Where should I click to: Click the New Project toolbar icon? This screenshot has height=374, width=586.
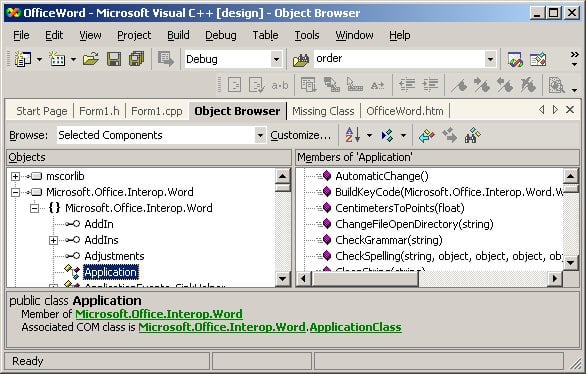click(23, 59)
